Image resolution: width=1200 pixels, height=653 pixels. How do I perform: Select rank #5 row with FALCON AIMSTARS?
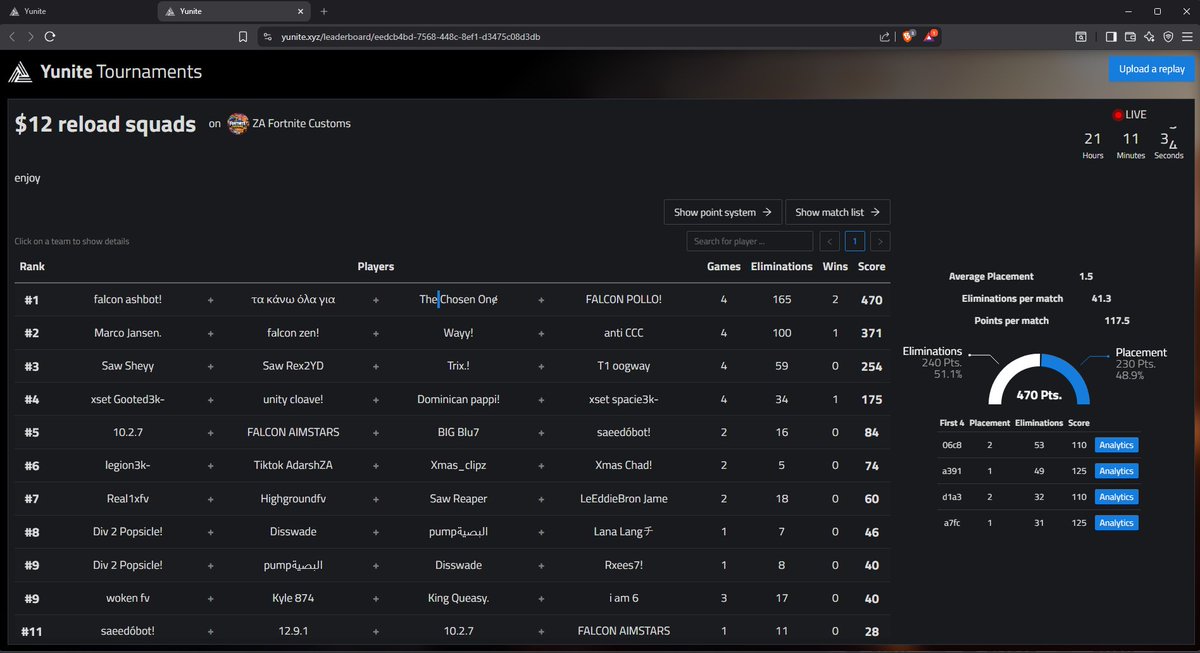452,432
